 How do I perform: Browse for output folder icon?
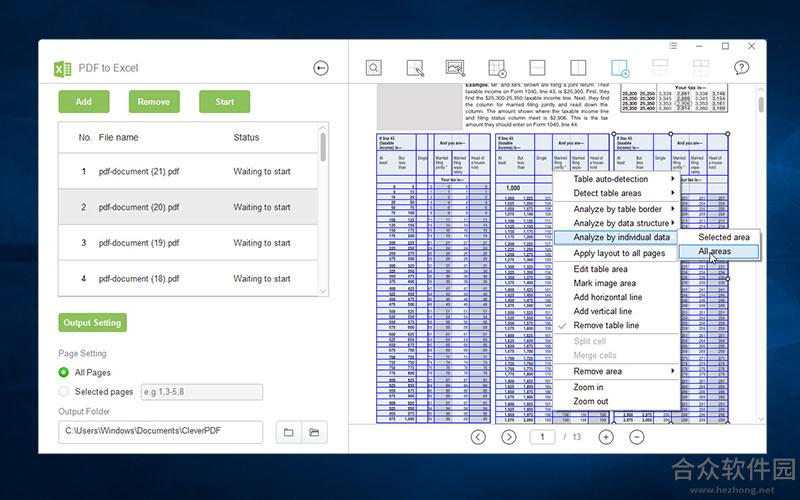(289, 432)
